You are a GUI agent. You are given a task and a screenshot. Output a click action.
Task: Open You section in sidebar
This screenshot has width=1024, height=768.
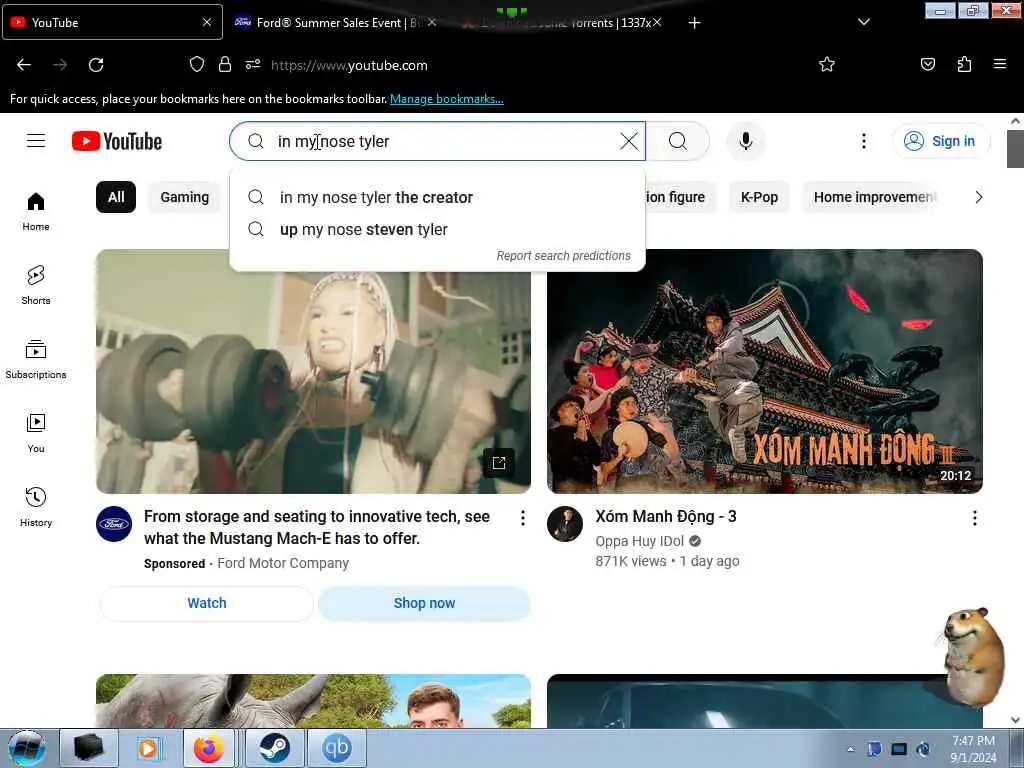36,433
